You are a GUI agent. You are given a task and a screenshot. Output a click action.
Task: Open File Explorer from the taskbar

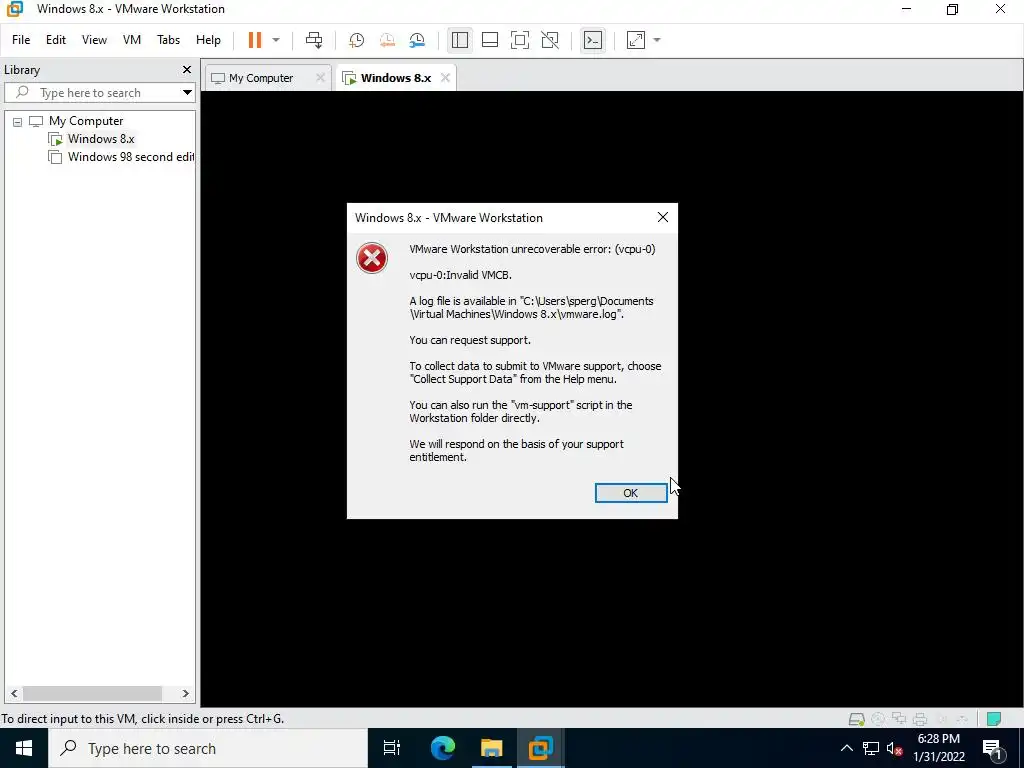492,748
